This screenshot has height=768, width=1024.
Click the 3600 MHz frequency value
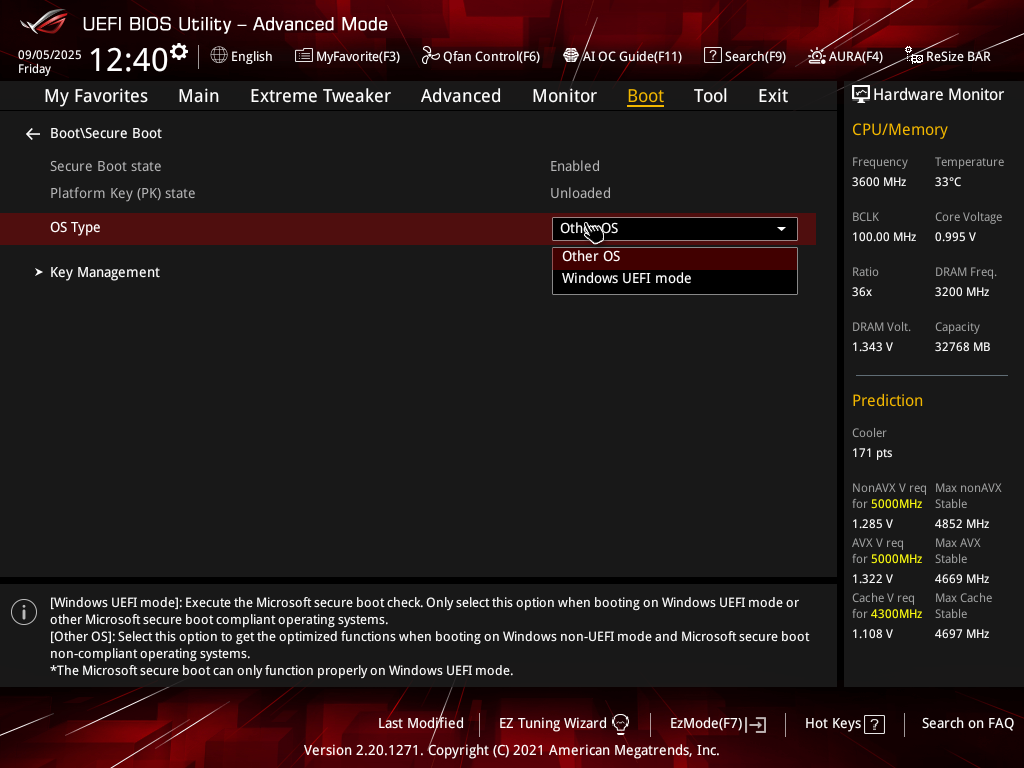click(x=878, y=182)
